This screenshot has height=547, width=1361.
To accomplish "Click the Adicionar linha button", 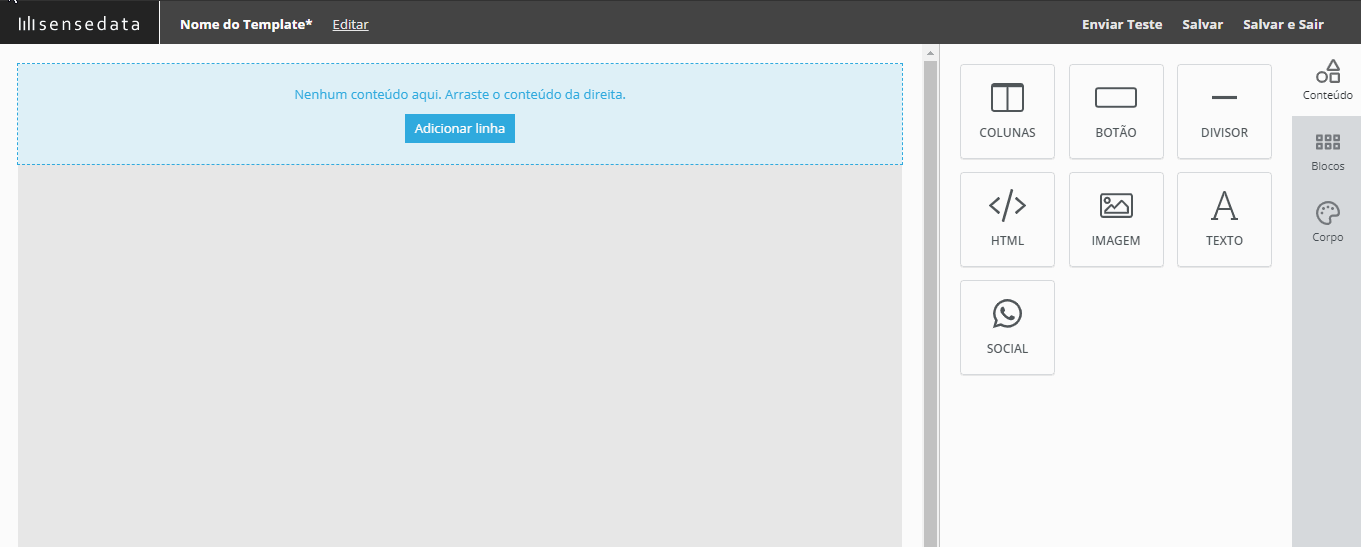I will point(460,128).
